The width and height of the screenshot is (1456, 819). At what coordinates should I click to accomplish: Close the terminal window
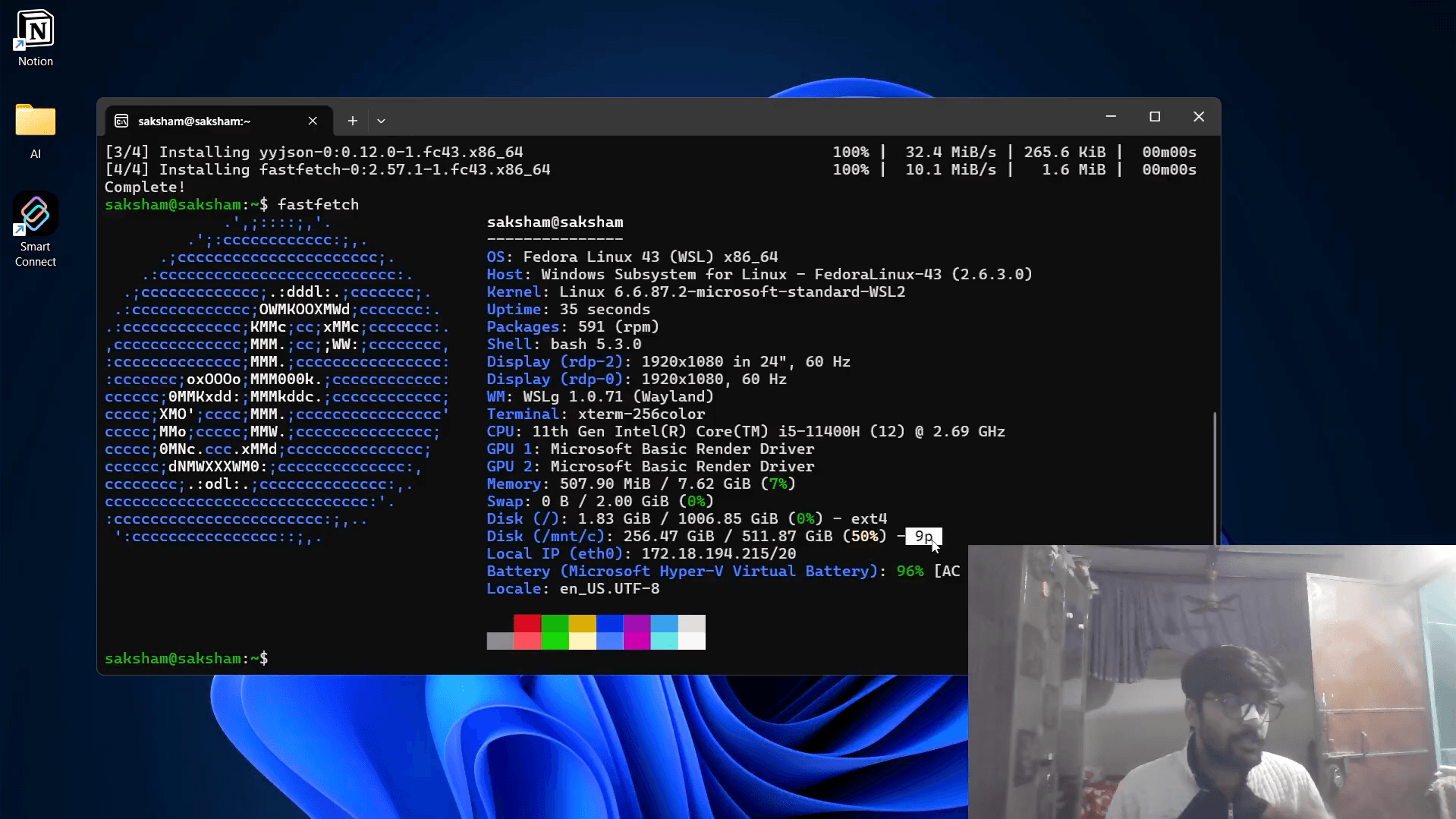tap(1199, 117)
